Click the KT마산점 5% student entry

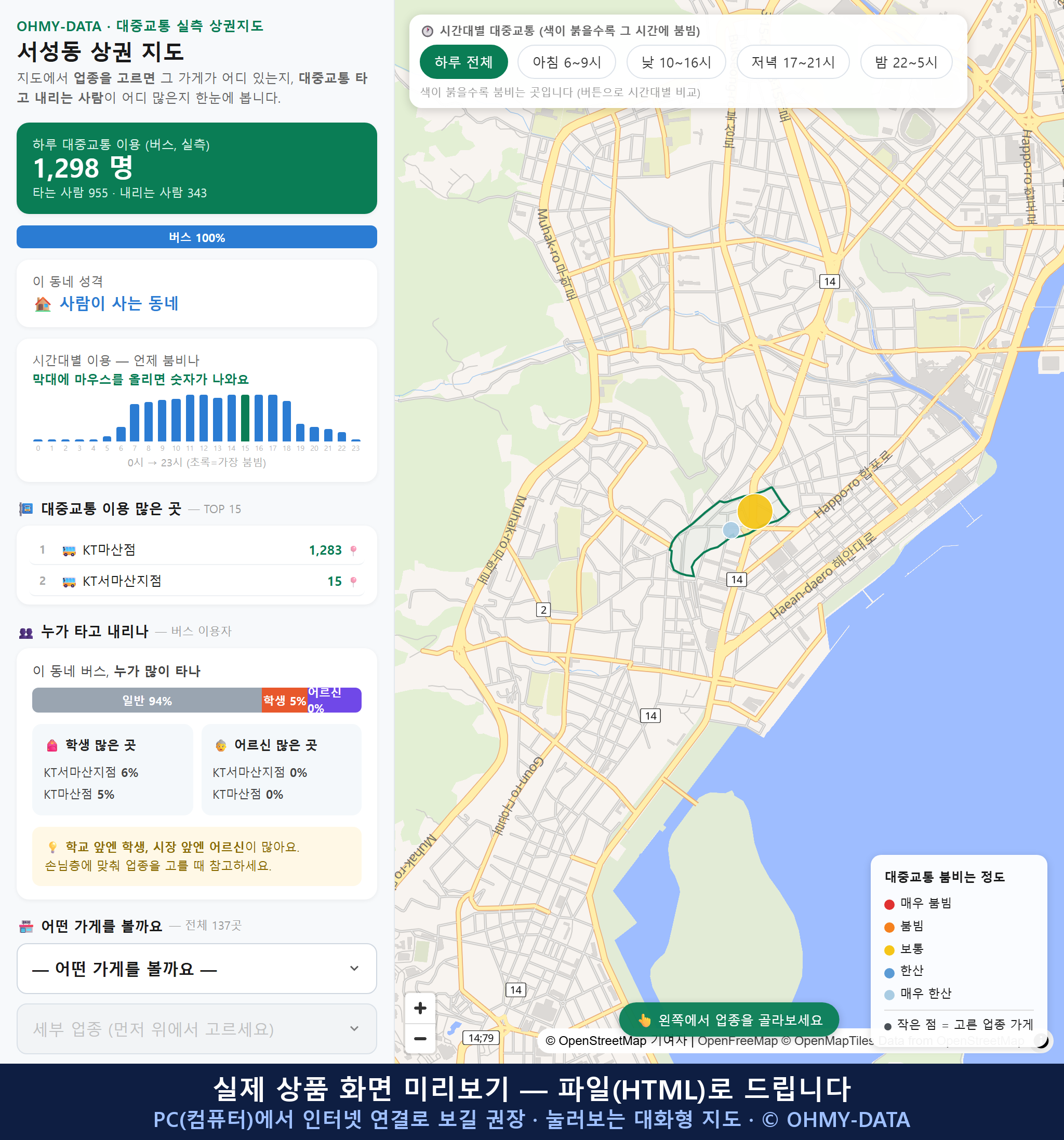click(x=79, y=794)
